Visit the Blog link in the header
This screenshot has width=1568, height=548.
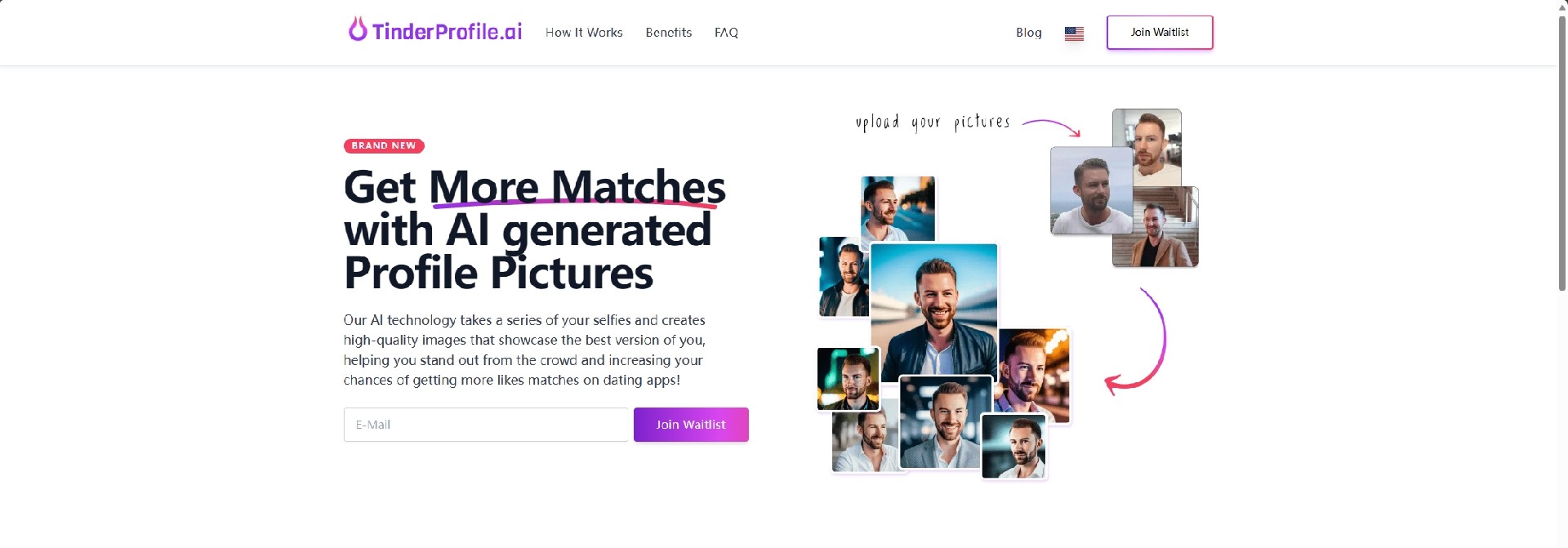(1028, 33)
